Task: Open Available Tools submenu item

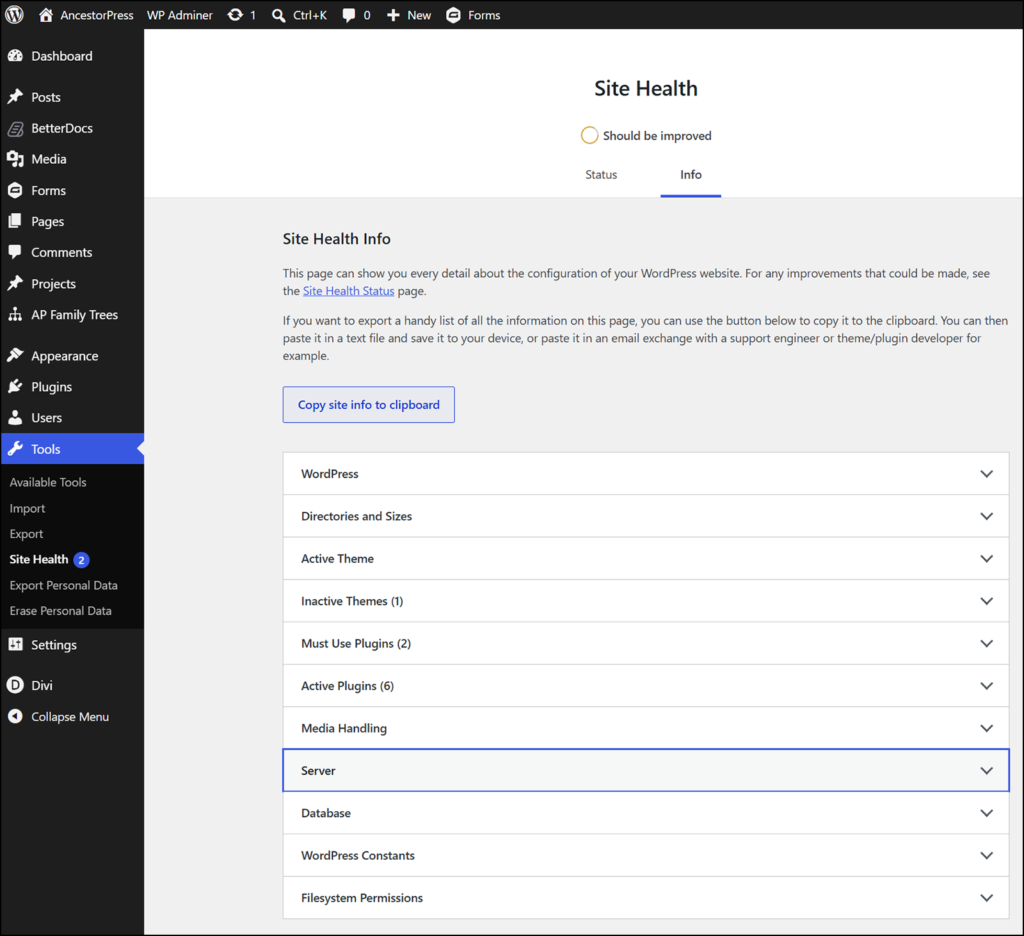Action: pyautogui.click(x=48, y=482)
